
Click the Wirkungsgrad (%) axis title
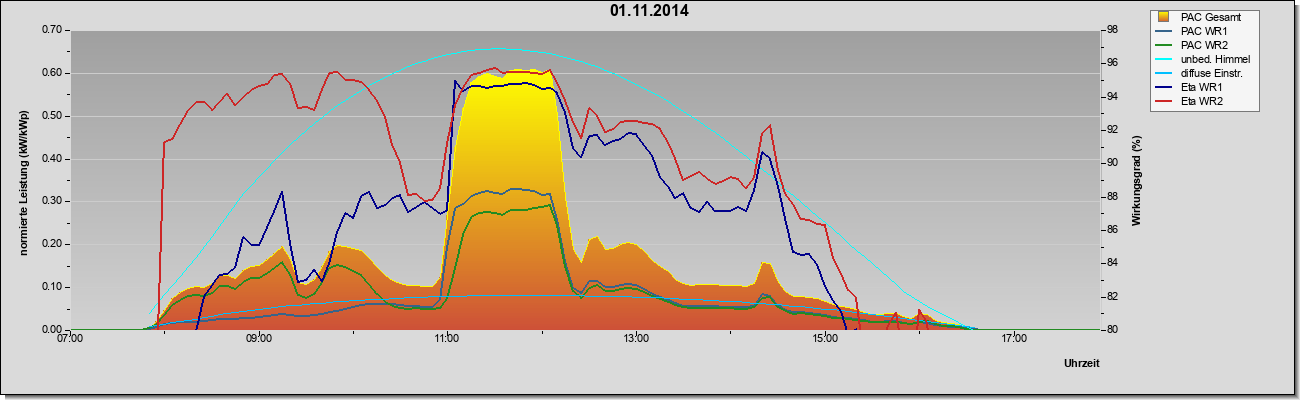coord(1137,180)
